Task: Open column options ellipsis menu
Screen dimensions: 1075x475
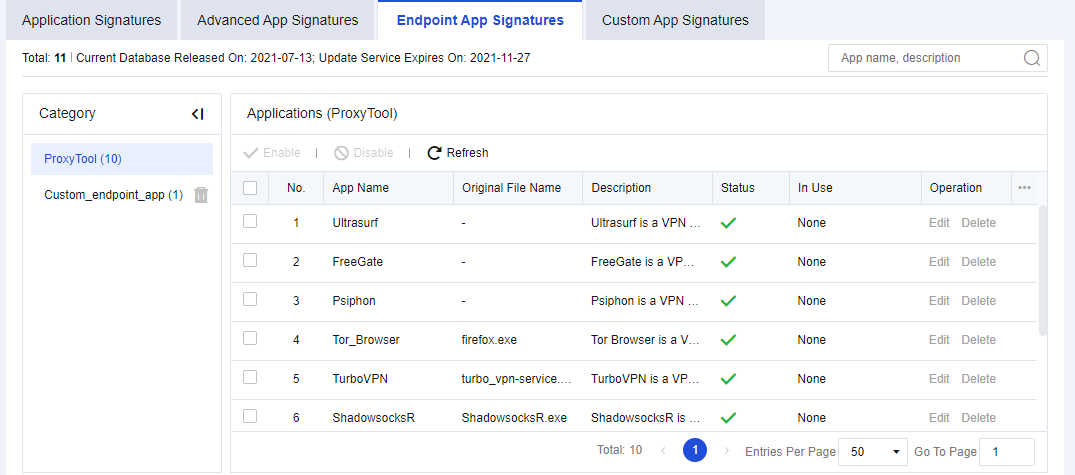Action: [x=1024, y=187]
